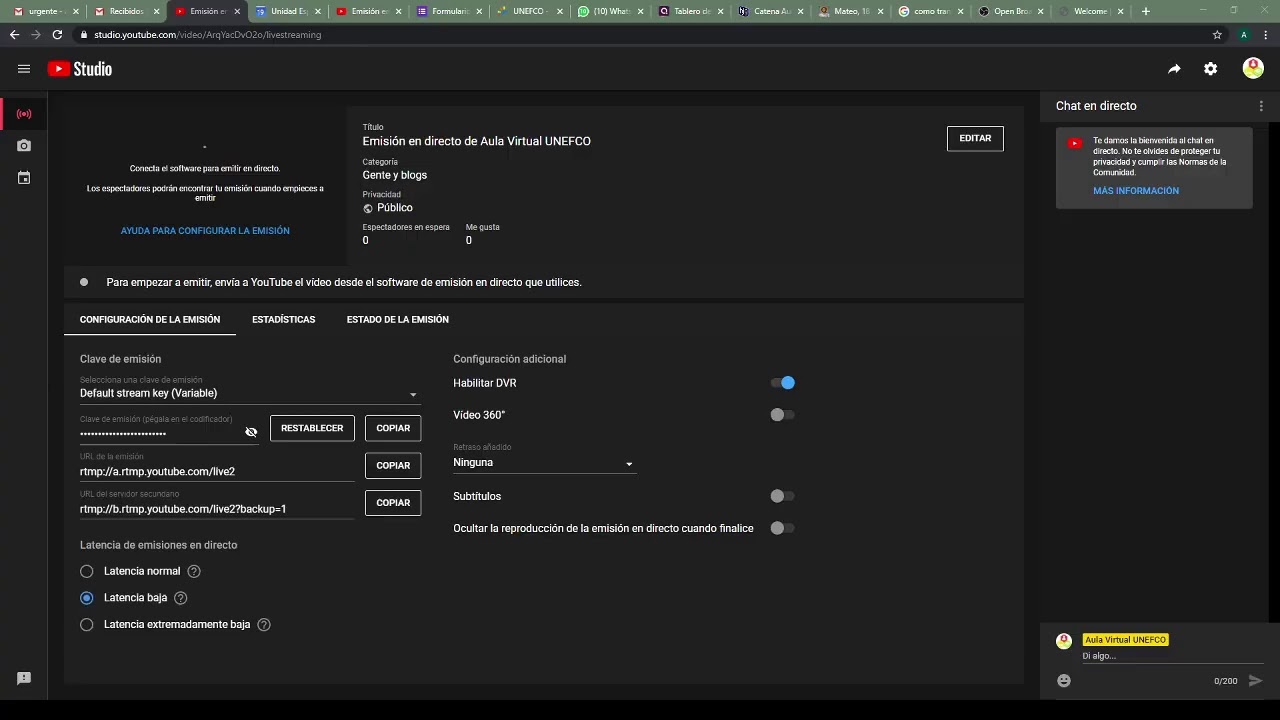This screenshot has height=720, width=1280.
Task: Open MÁS INFORMACIÓN link in chat
Action: 1136,191
